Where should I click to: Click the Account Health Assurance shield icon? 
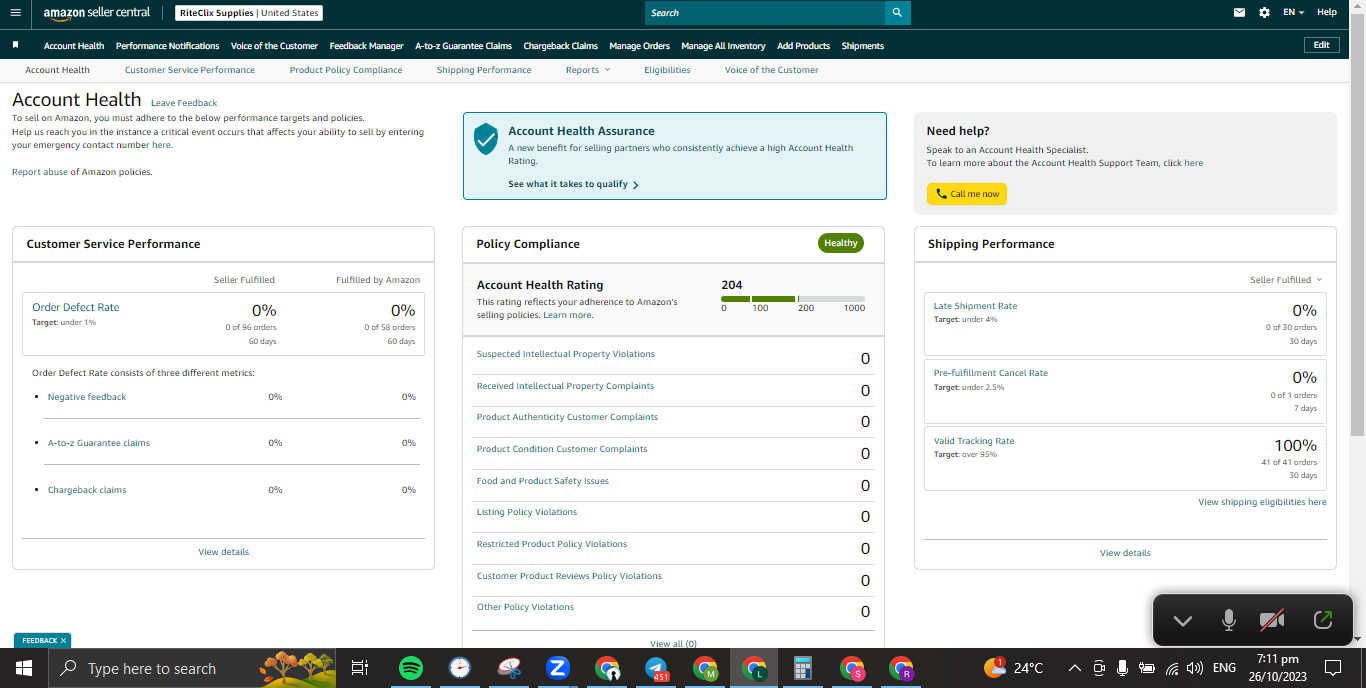(486, 139)
